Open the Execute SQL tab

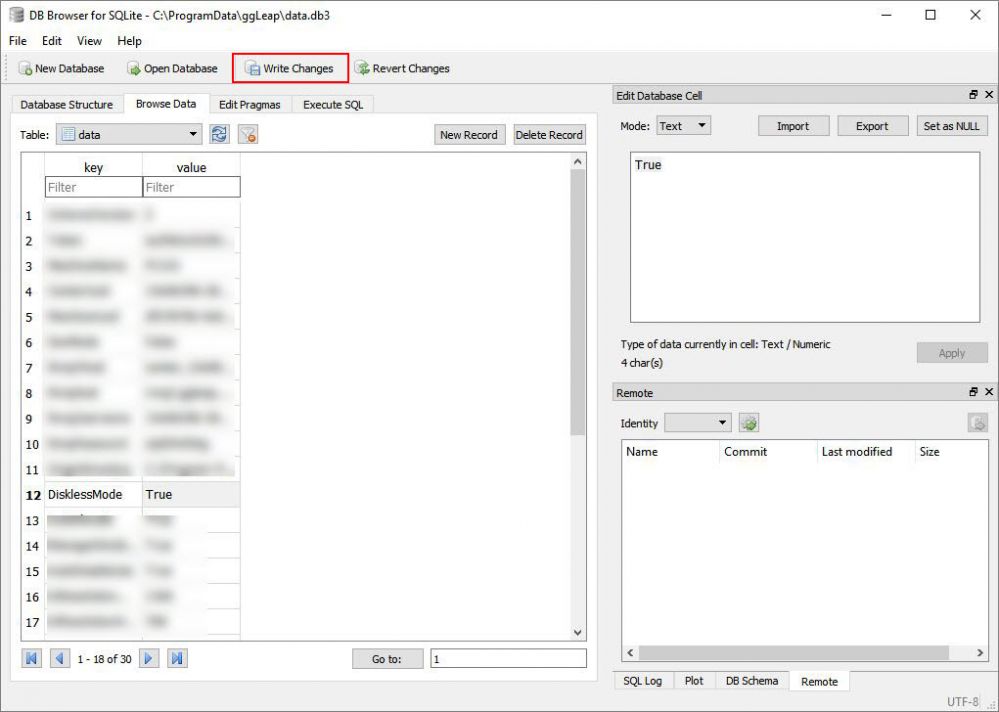[333, 104]
